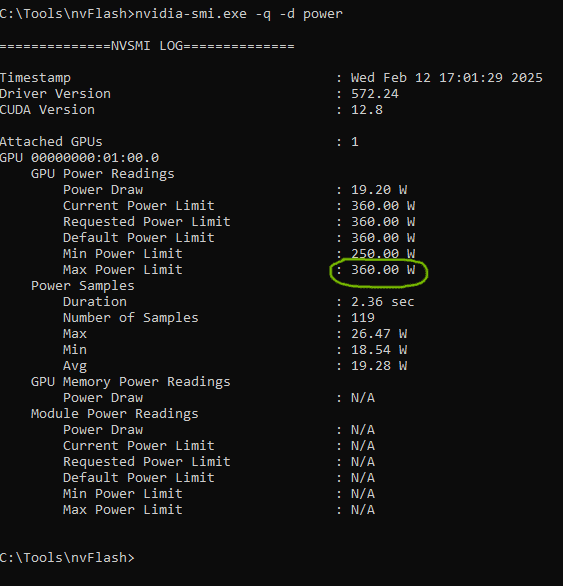Click the power draw value '19.20 W'
This screenshot has width=563, height=586.
tap(379, 190)
